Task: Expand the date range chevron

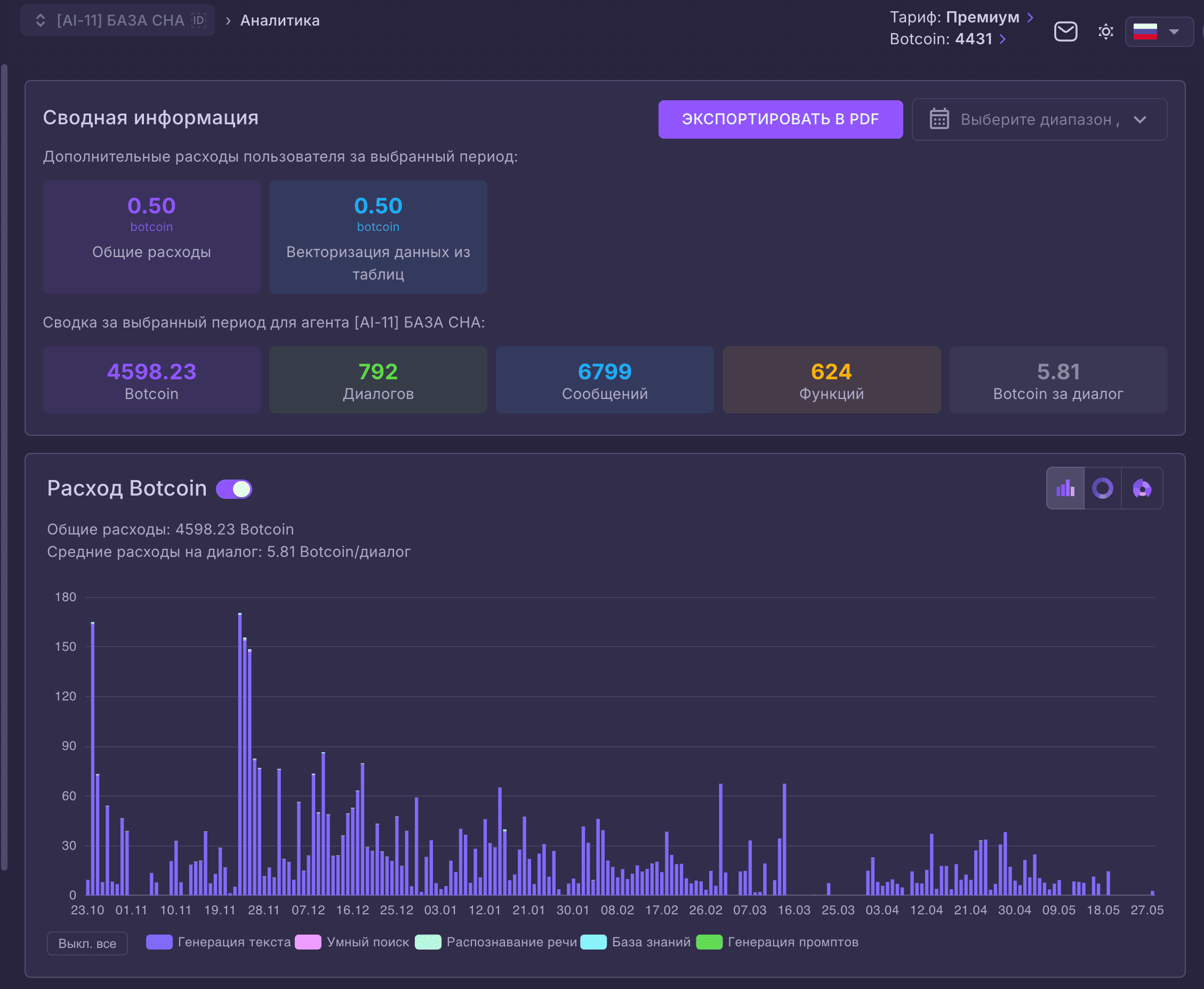Action: 1139,119
